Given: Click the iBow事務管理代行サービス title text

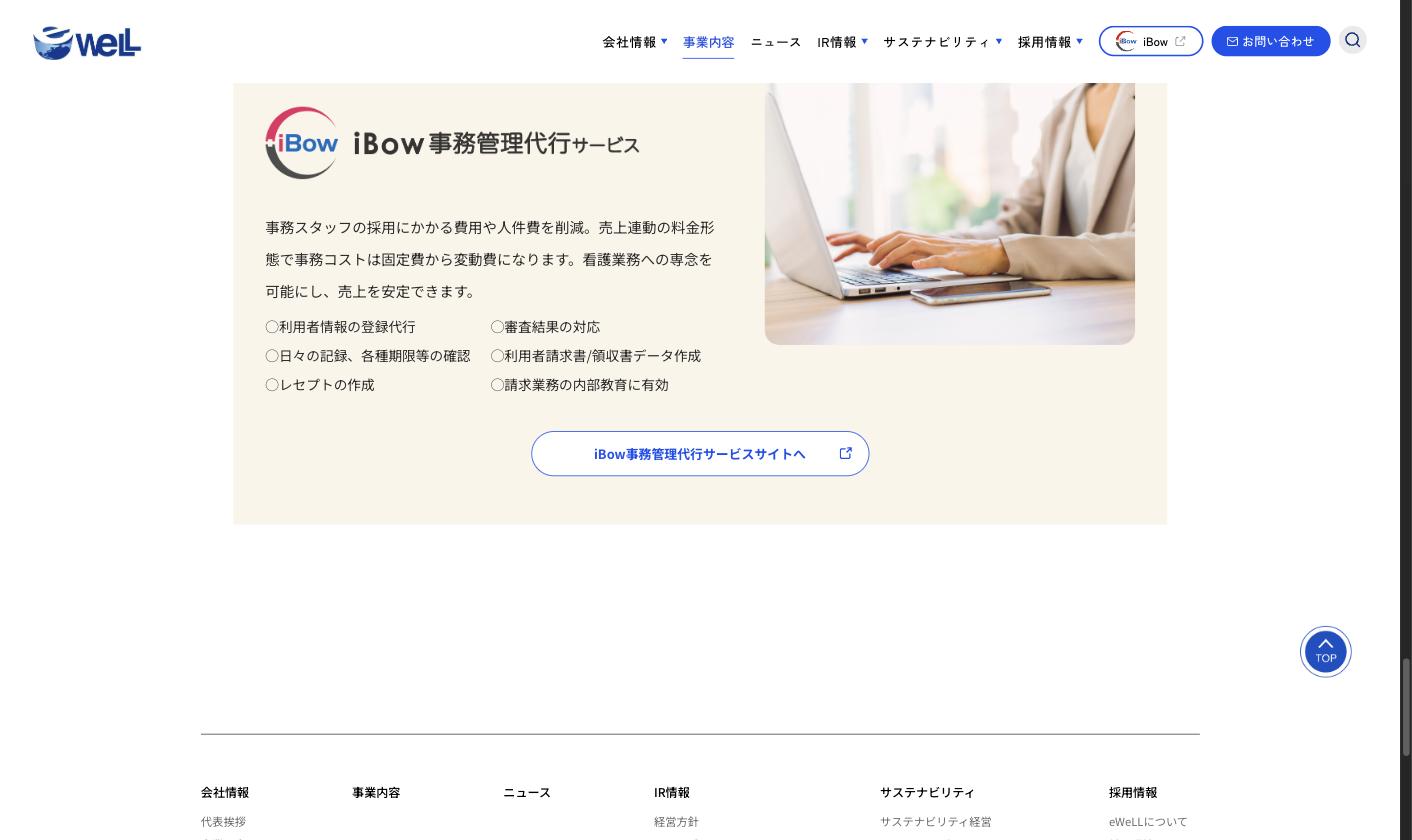Looking at the screenshot, I should point(497,144).
